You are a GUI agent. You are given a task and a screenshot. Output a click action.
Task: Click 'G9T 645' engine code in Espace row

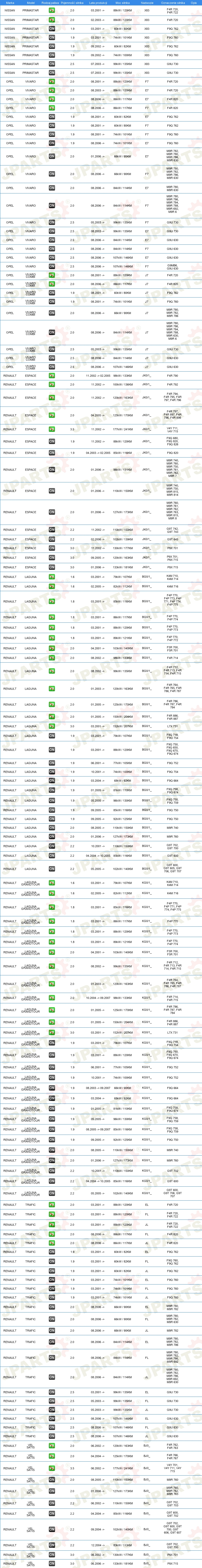[x=173, y=539]
